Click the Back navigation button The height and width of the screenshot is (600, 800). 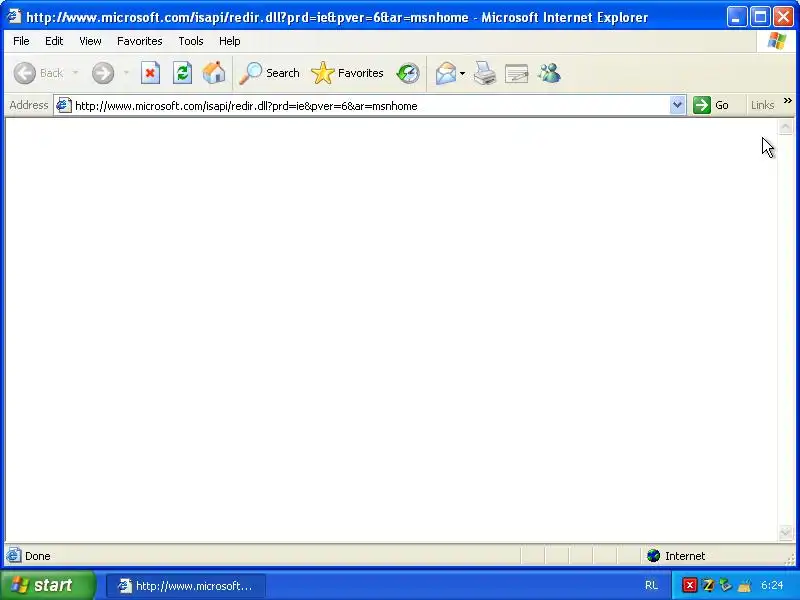[x=39, y=73]
